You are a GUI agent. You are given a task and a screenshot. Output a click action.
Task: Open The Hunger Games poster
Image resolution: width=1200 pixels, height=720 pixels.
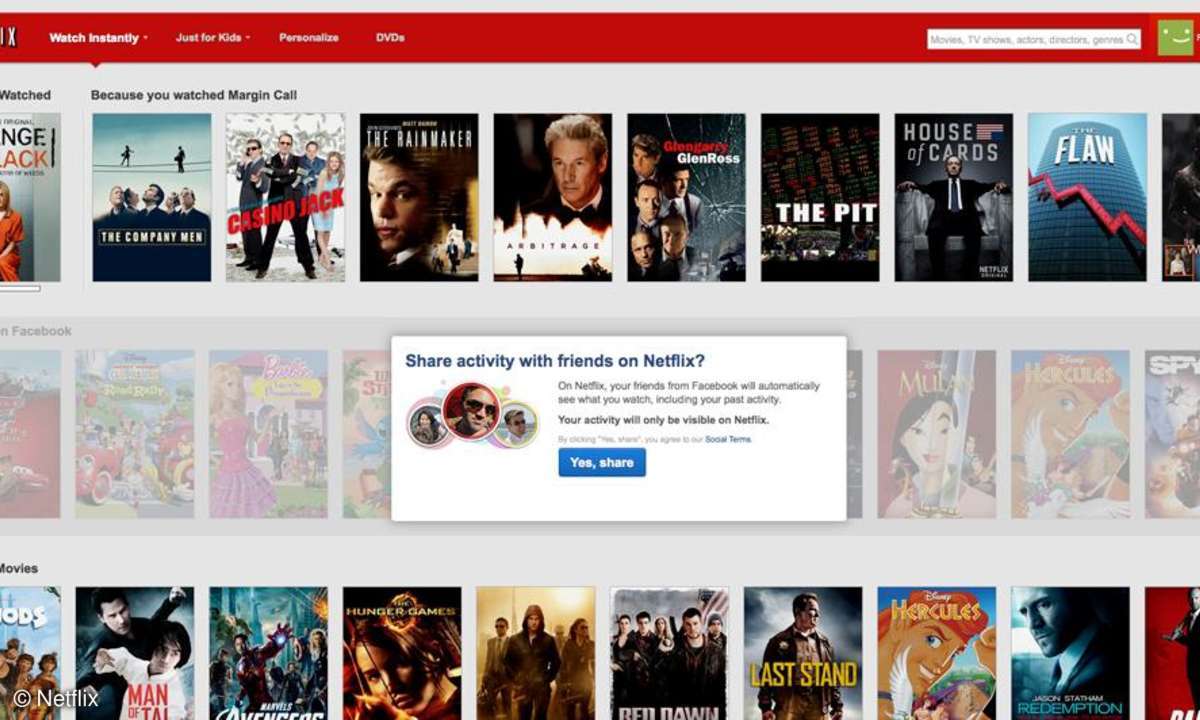[402, 653]
